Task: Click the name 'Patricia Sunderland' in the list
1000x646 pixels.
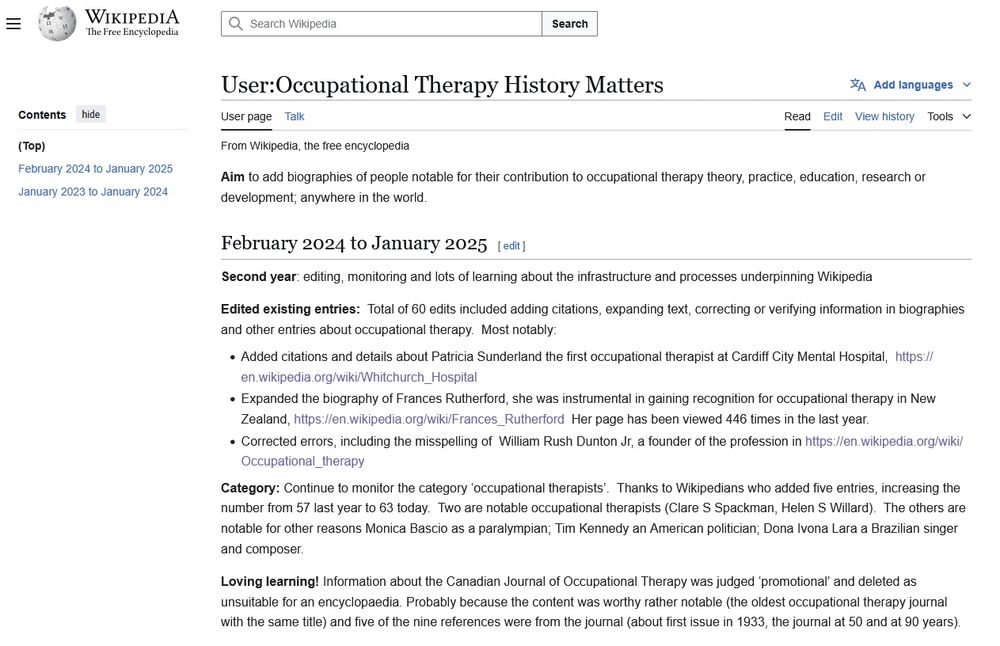Action: 486,356
